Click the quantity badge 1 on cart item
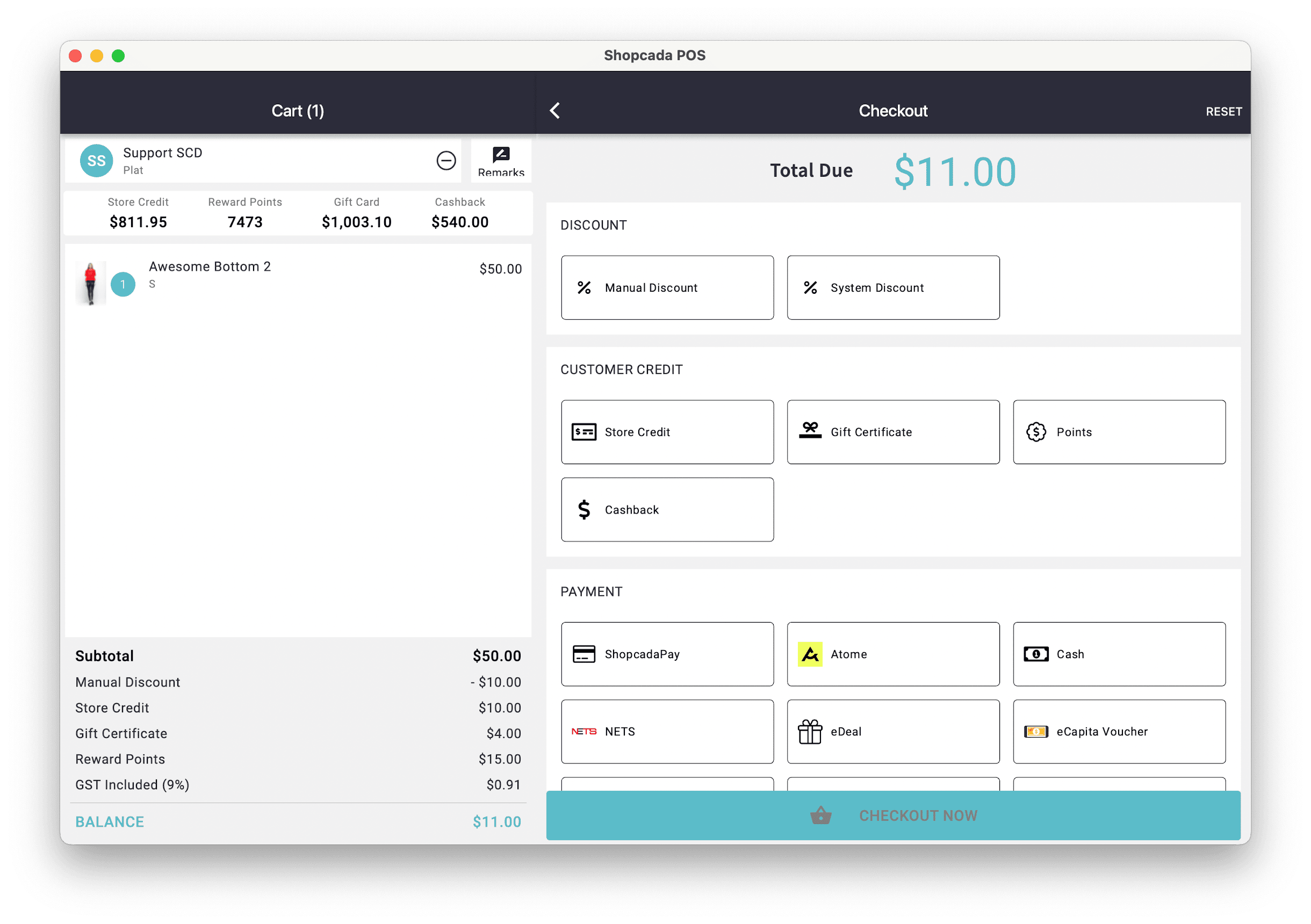The image size is (1311, 924). [x=123, y=284]
